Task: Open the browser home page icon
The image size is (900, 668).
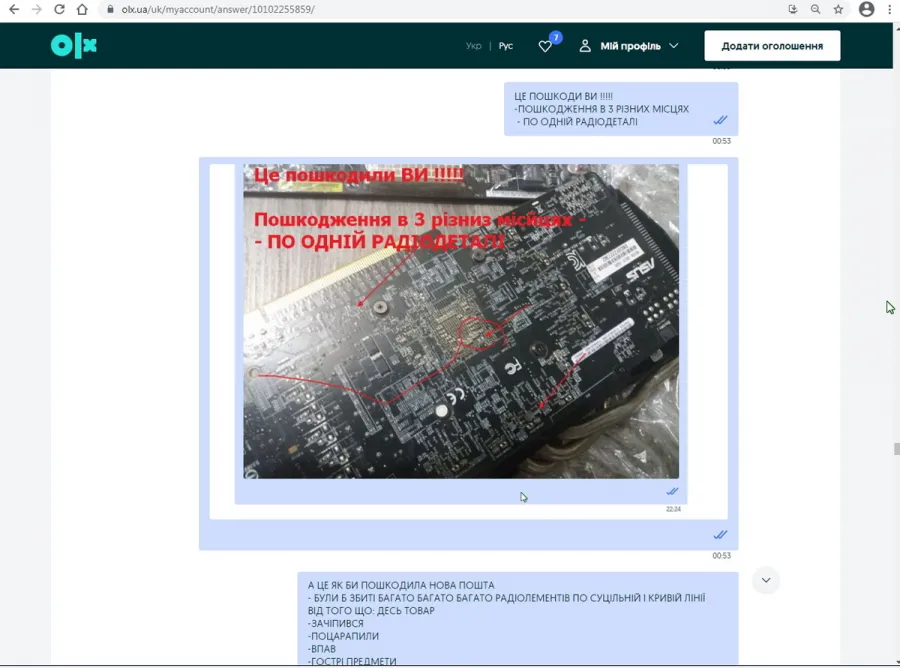Action: coord(82,9)
